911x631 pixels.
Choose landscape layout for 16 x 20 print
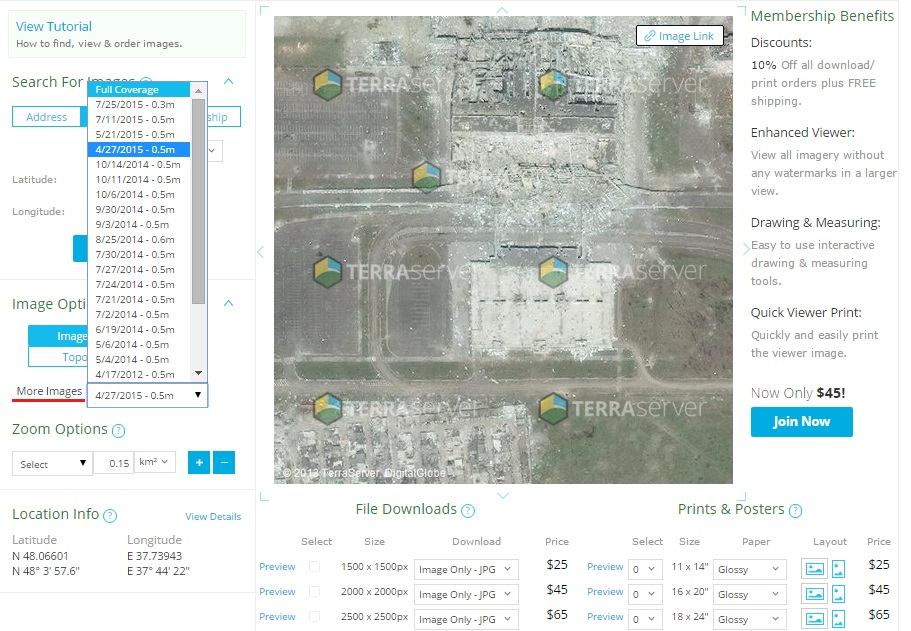coord(815,594)
